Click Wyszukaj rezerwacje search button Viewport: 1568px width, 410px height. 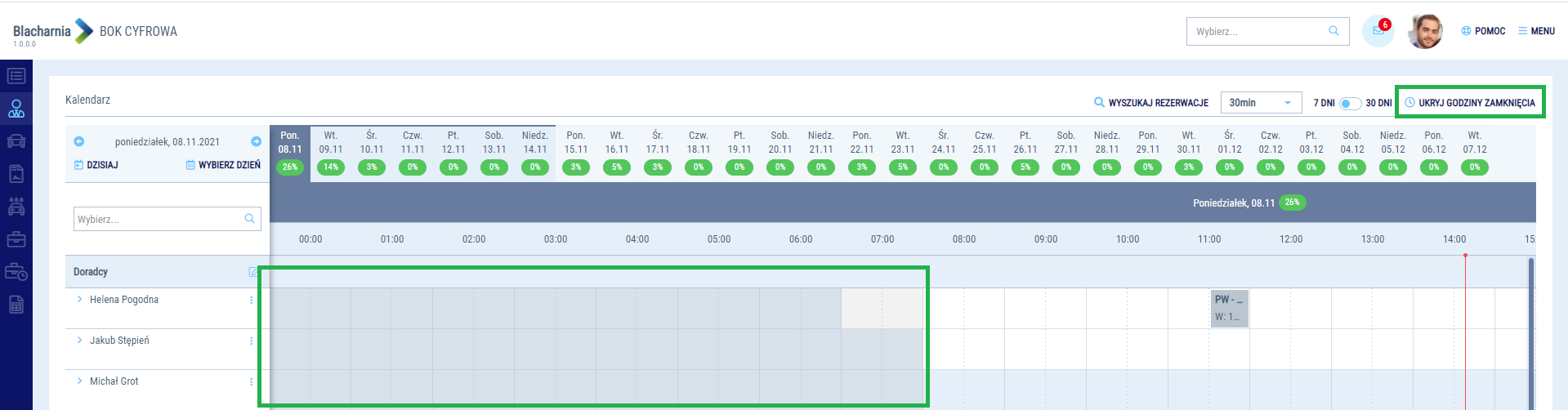[1150, 103]
